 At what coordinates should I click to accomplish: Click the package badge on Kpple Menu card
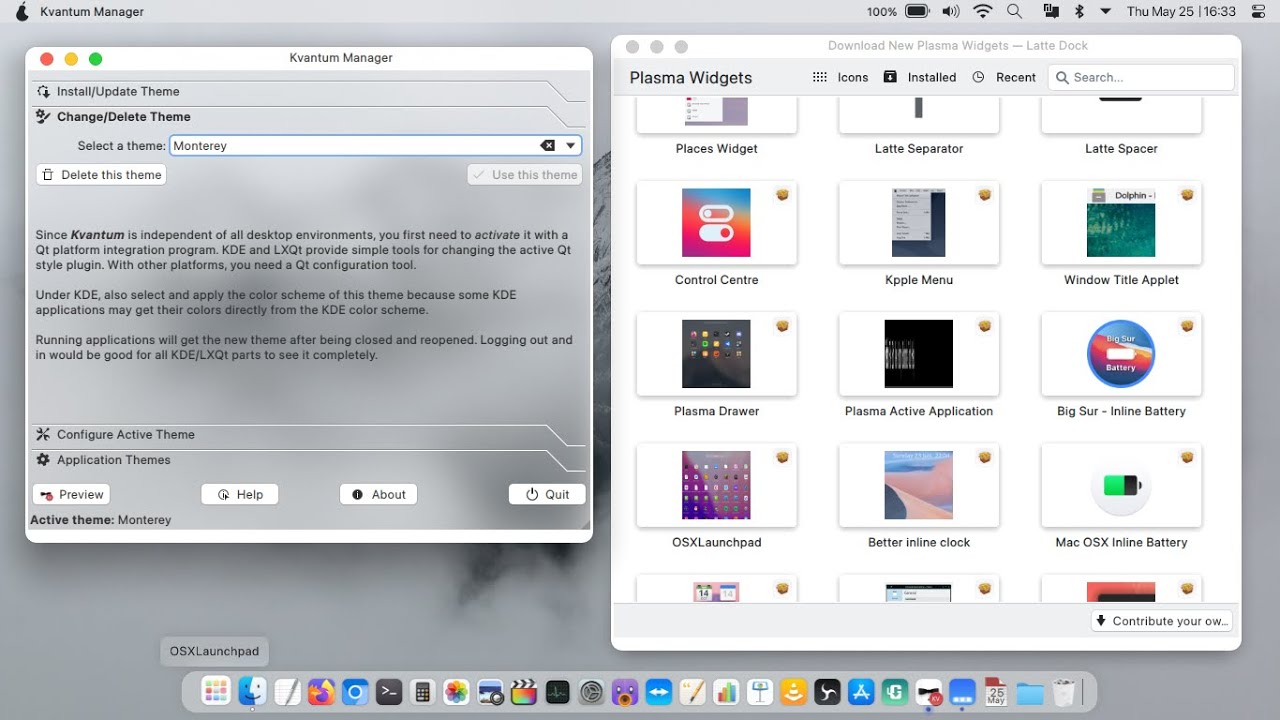985,195
